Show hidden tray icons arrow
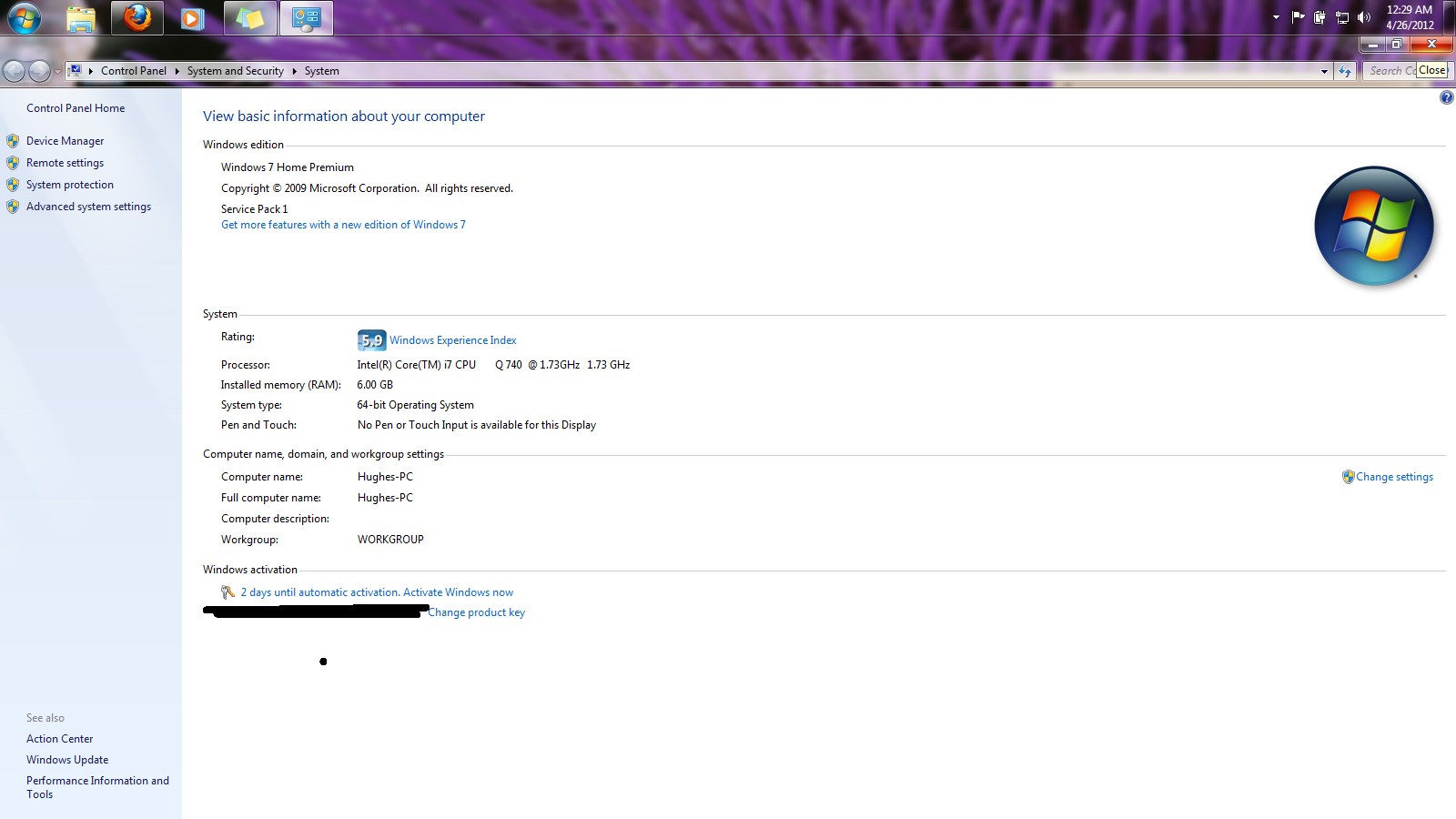Viewport: 1456px width, 819px height. click(x=1276, y=17)
